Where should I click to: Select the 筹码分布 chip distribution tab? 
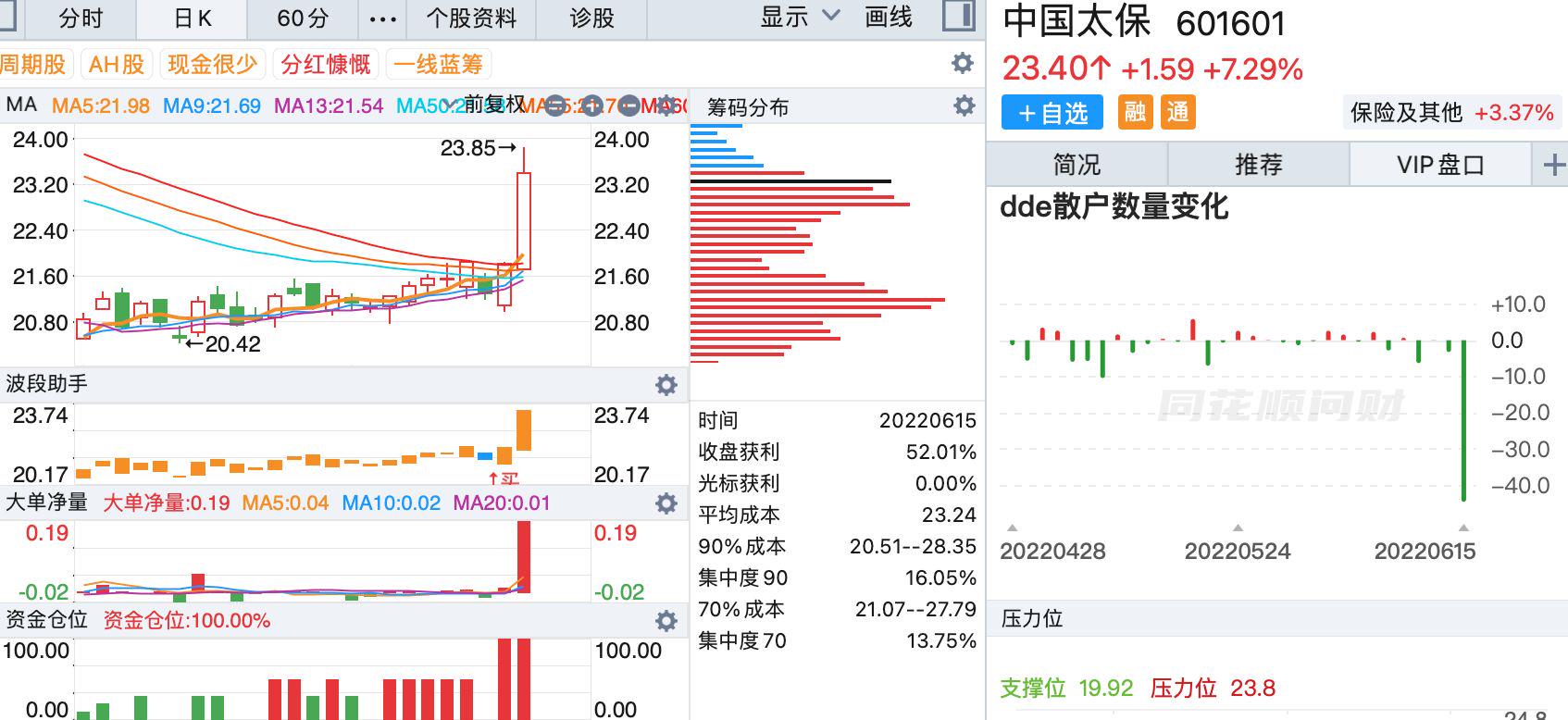[x=748, y=107]
